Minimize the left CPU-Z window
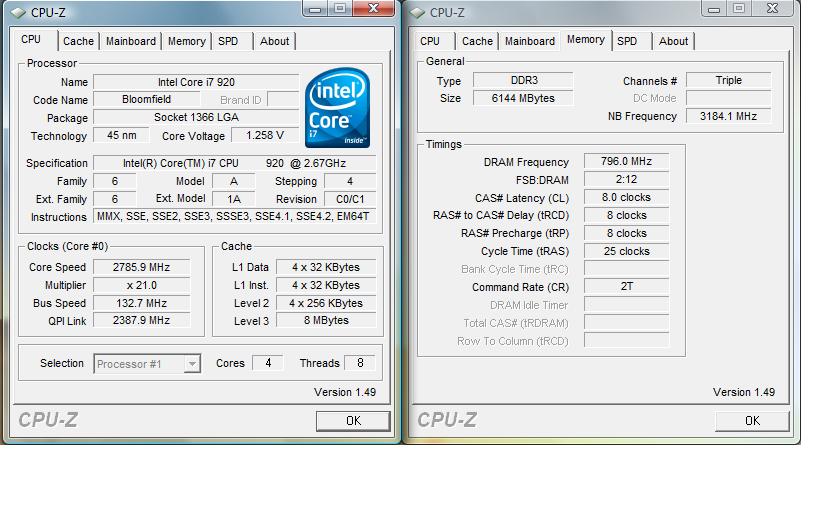Image resolution: width=840 pixels, height=525 pixels. coord(315,9)
